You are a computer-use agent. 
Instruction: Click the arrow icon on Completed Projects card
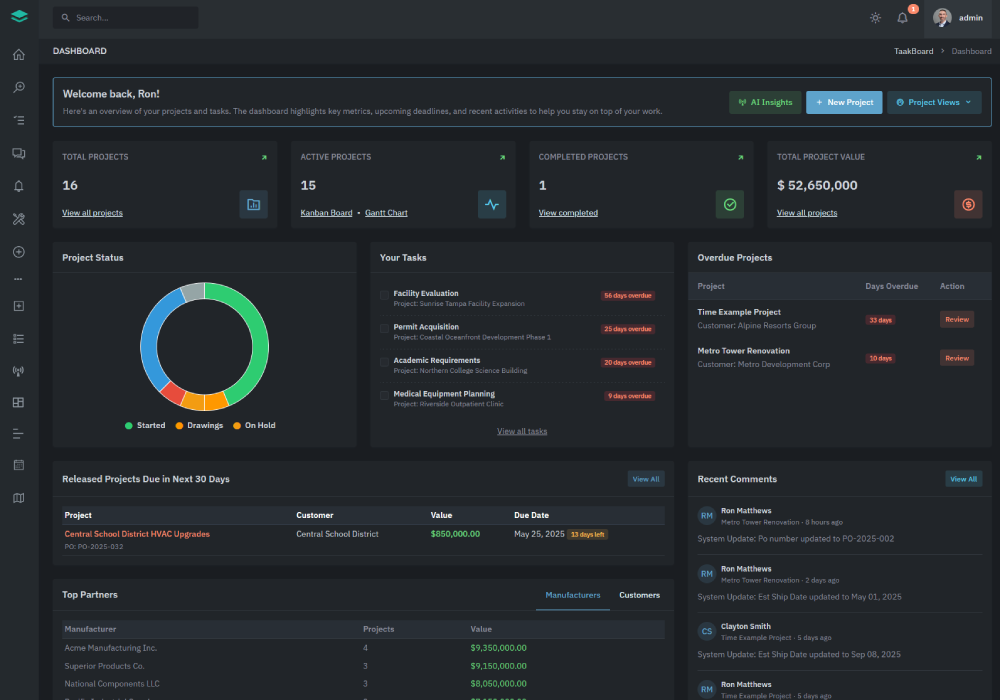click(x=740, y=157)
